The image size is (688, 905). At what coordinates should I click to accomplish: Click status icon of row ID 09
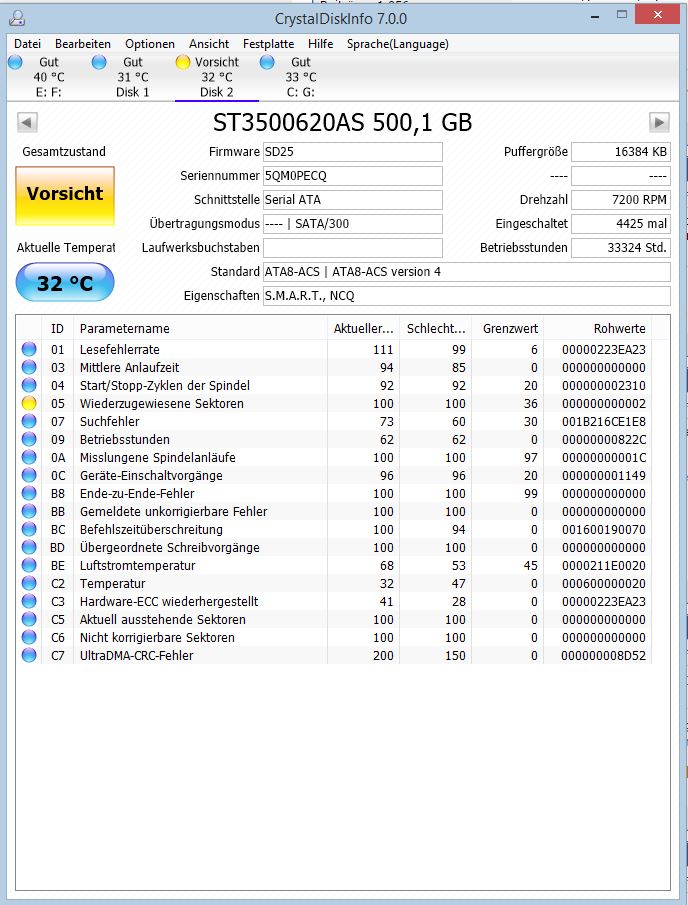(x=29, y=439)
